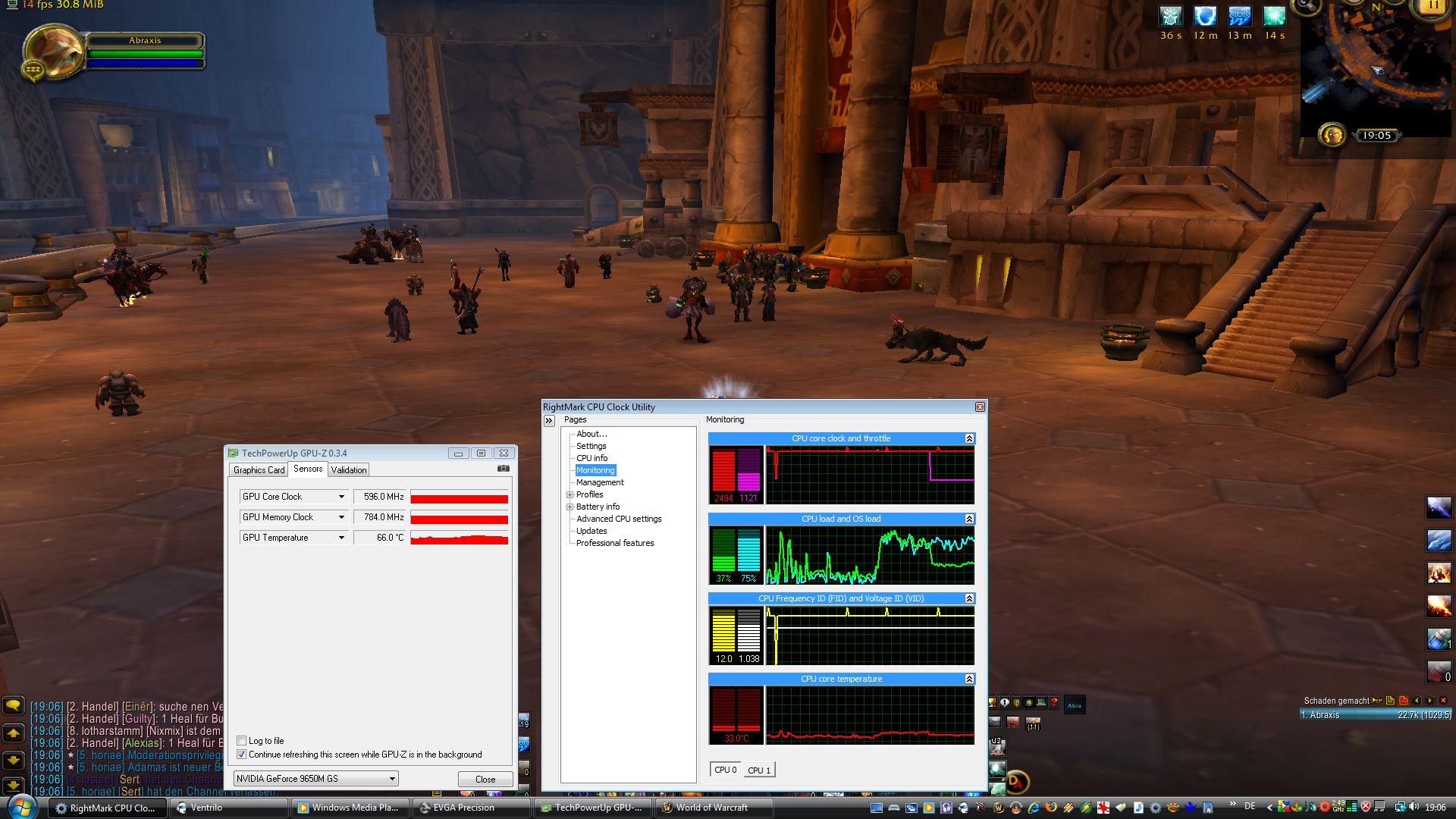The height and width of the screenshot is (819, 1456).
Task: Collapse CPU Frequency ID and Voltage ID panel
Action: coord(969,598)
